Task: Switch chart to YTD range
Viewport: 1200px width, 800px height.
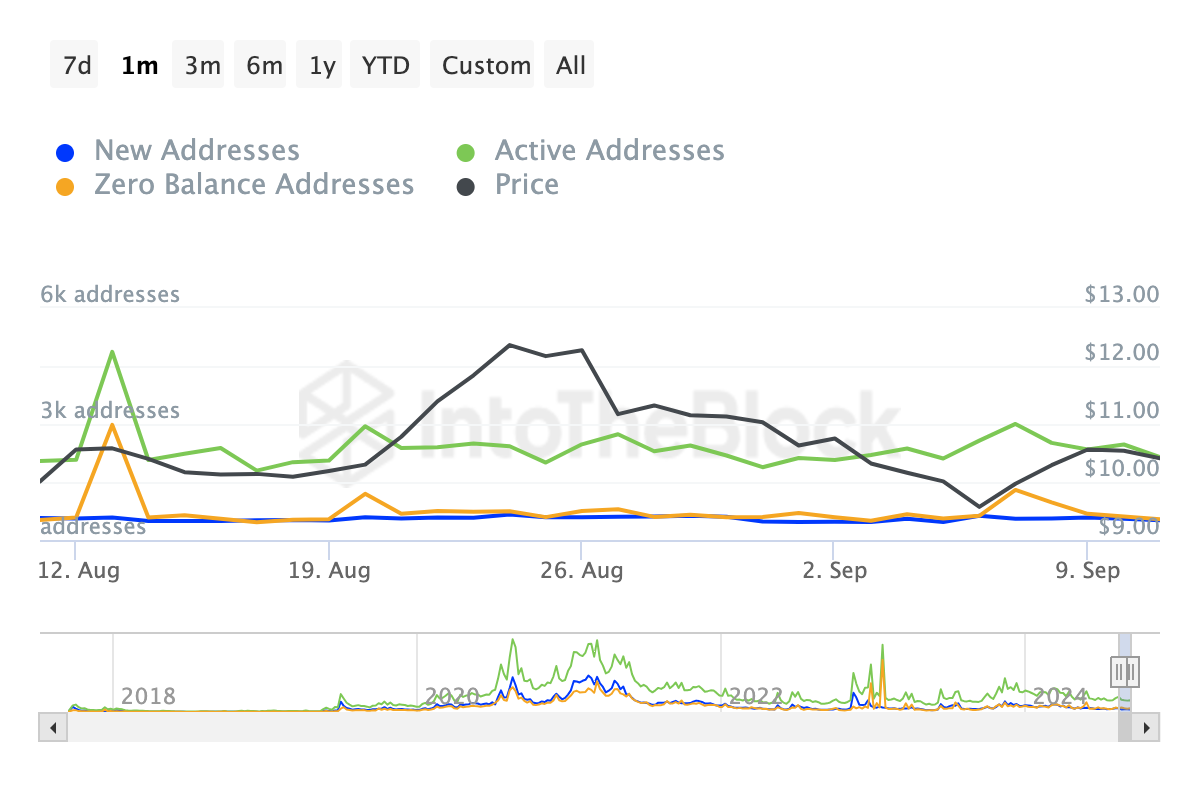Action: click(385, 65)
